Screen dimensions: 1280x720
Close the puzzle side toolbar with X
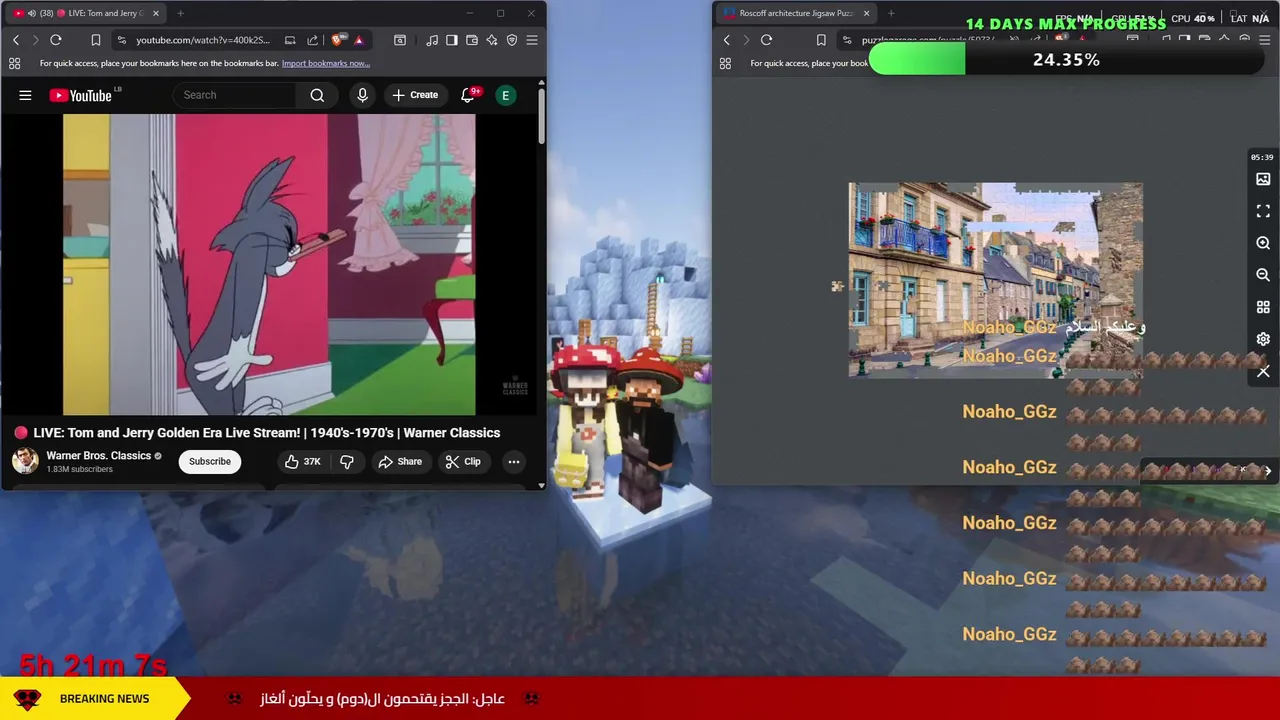(x=1263, y=371)
